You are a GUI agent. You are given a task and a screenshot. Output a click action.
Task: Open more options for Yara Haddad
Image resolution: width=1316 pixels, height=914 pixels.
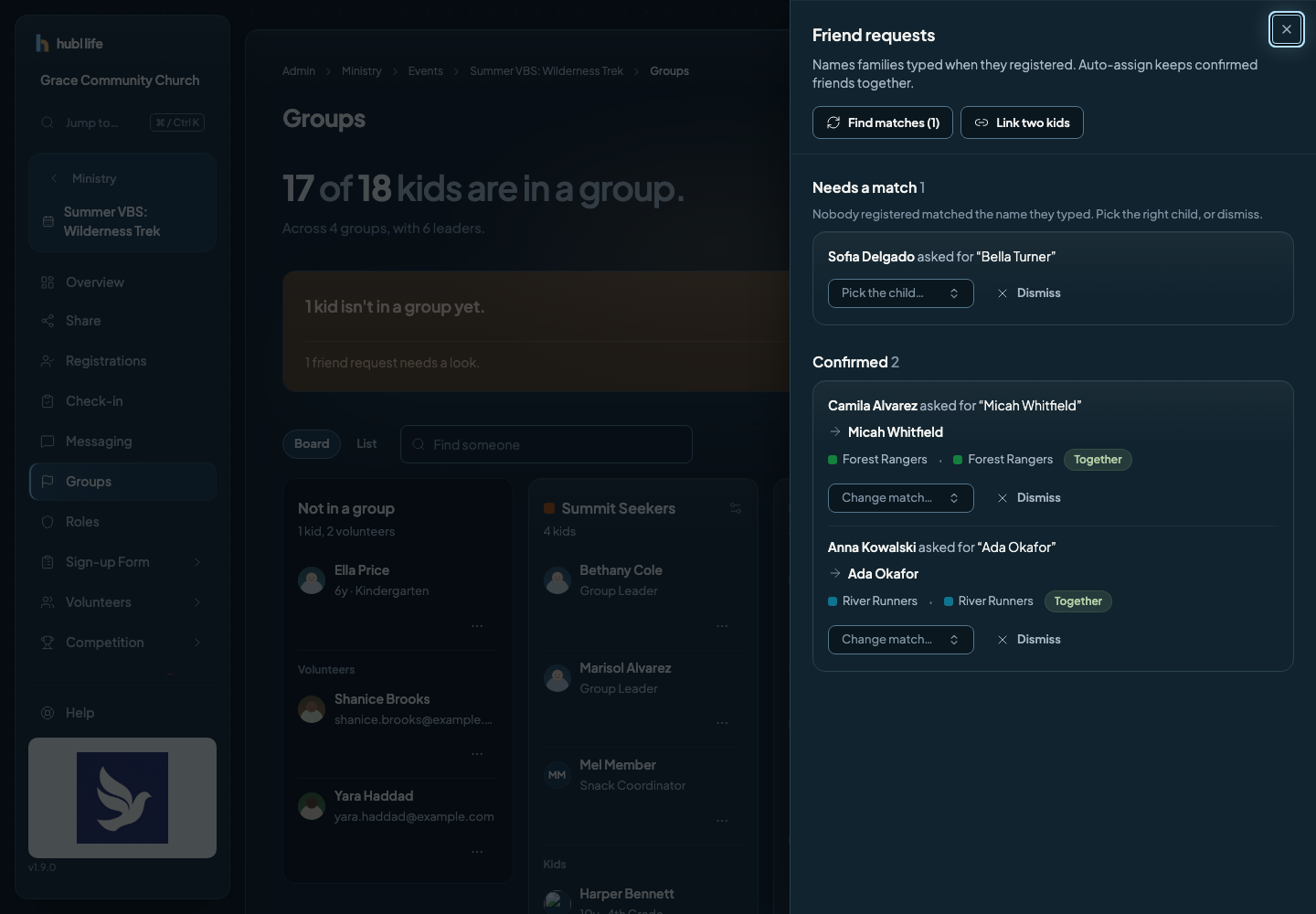click(477, 852)
